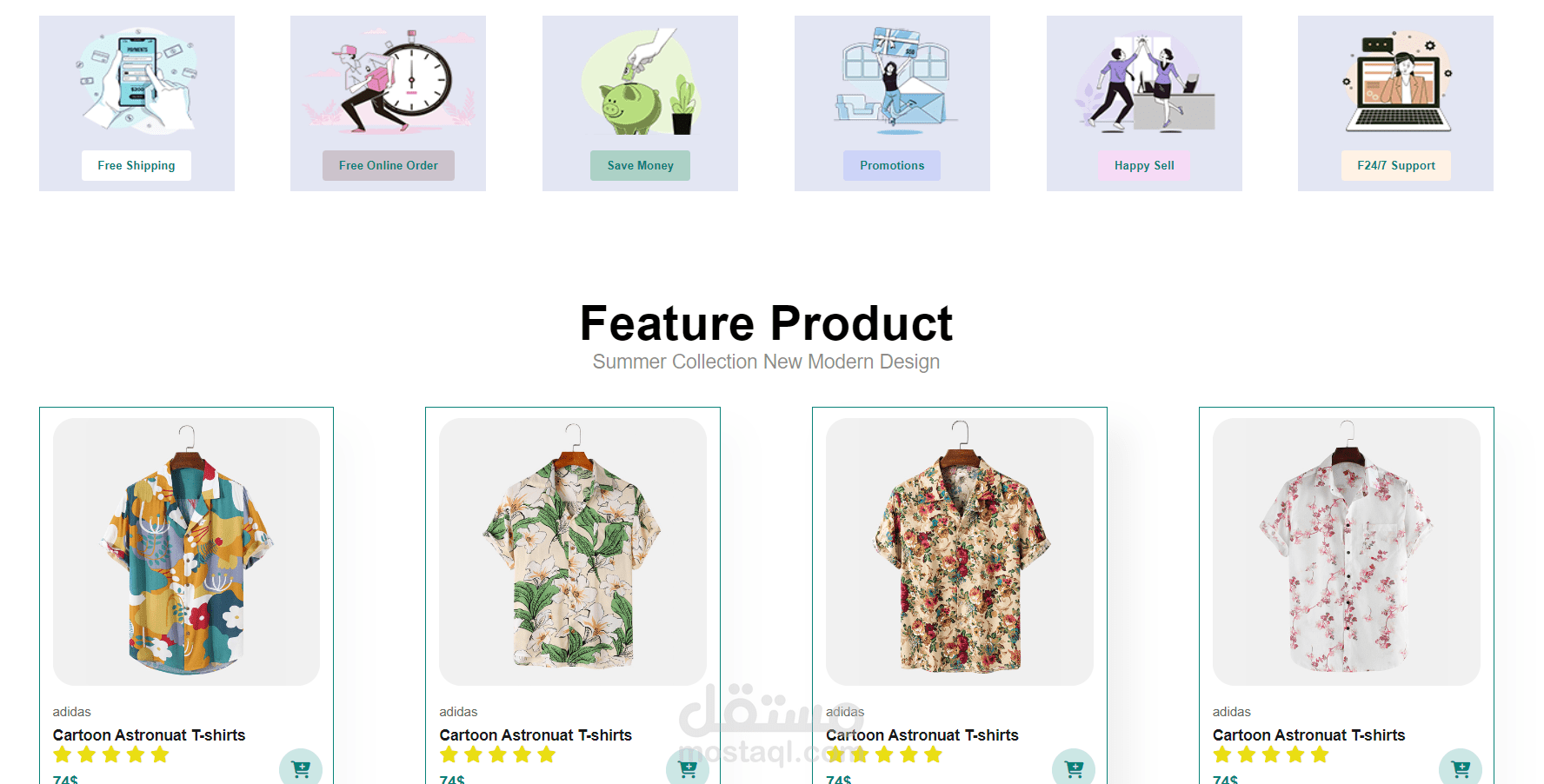1544x784 pixels.
Task: Click the running man with clock illustration
Action: click(389, 81)
